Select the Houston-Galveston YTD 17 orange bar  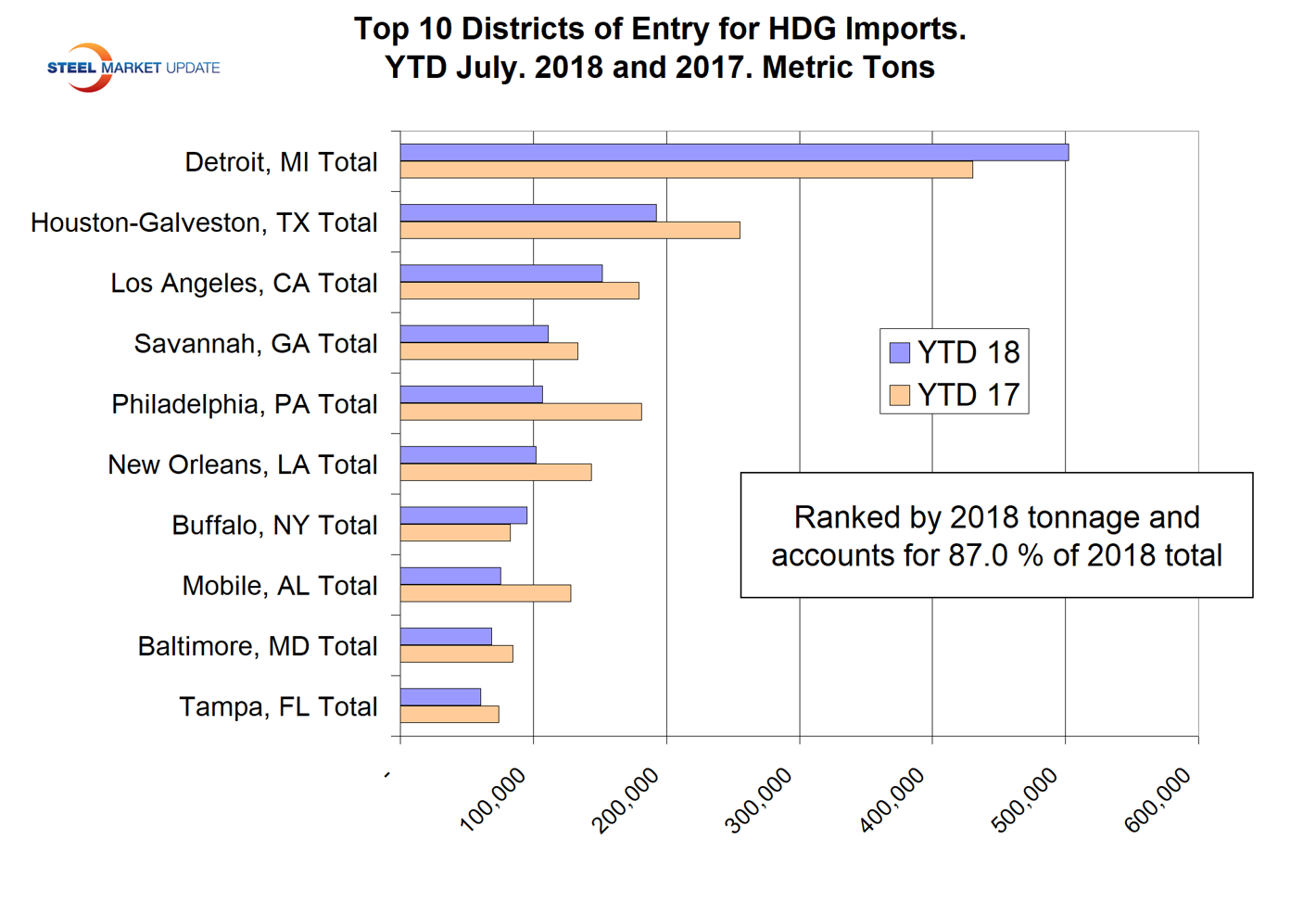click(x=569, y=231)
